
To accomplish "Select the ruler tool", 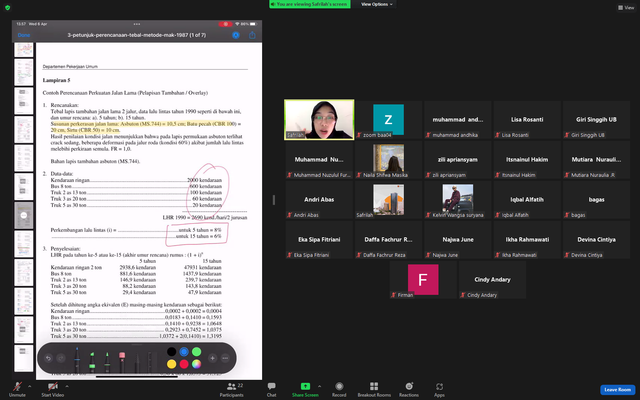I will point(152,362).
